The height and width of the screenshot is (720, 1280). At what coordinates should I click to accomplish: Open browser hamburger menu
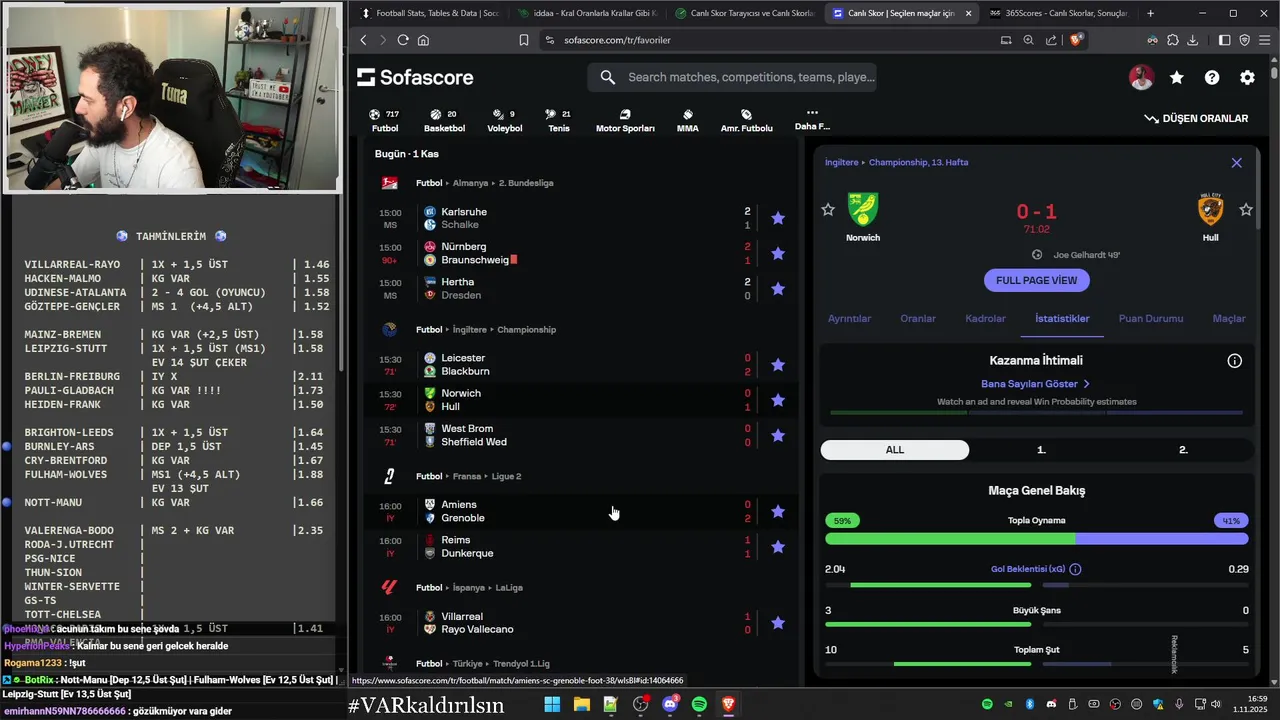[1265, 40]
